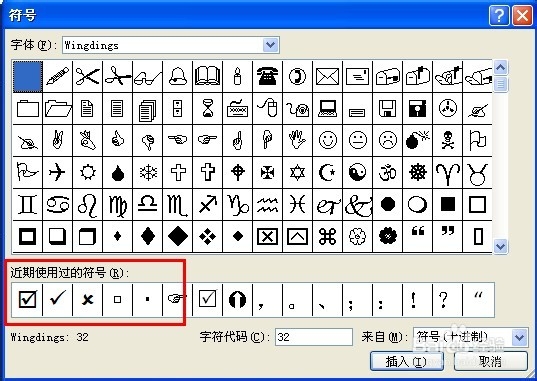Image resolution: width=537 pixels, height=381 pixels.
Task: Choose the recent small hollow square
Action: pyautogui.click(x=117, y=299)
